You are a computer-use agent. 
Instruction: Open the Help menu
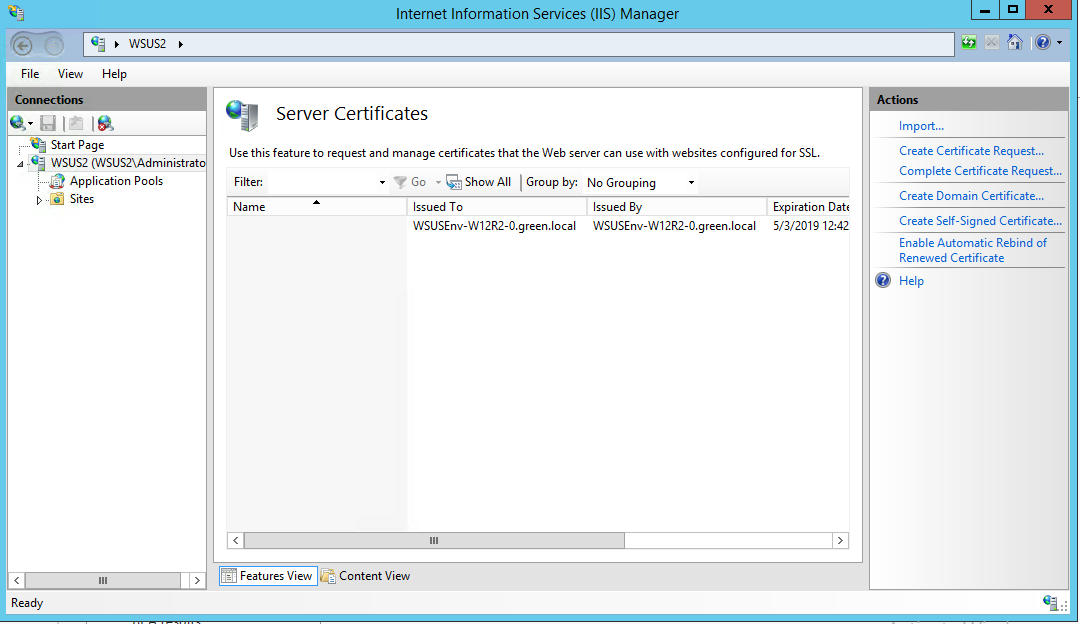[114, 74]
